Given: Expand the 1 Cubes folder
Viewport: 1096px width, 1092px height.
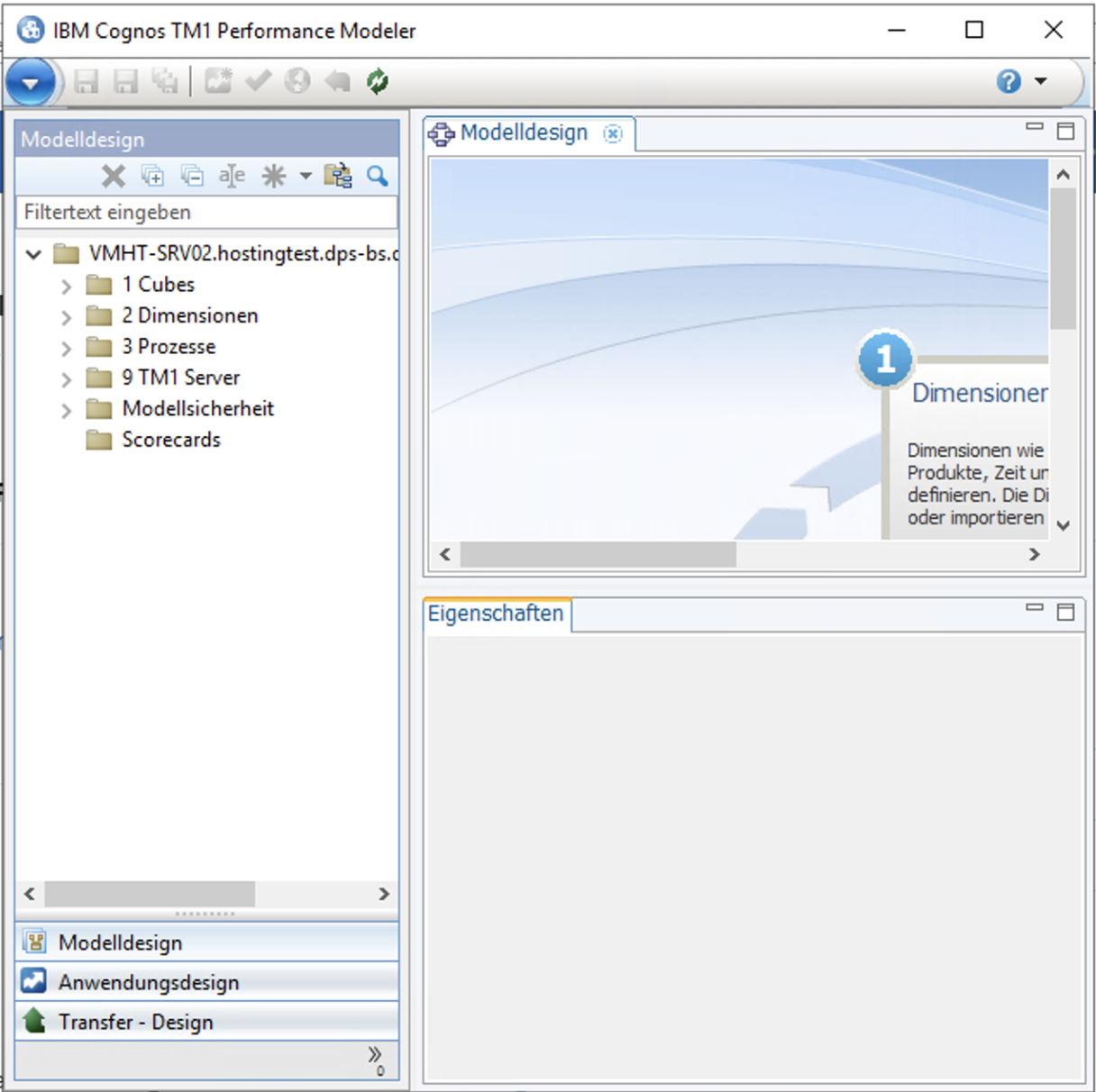Looking at the screenshot, I should 66,287.
